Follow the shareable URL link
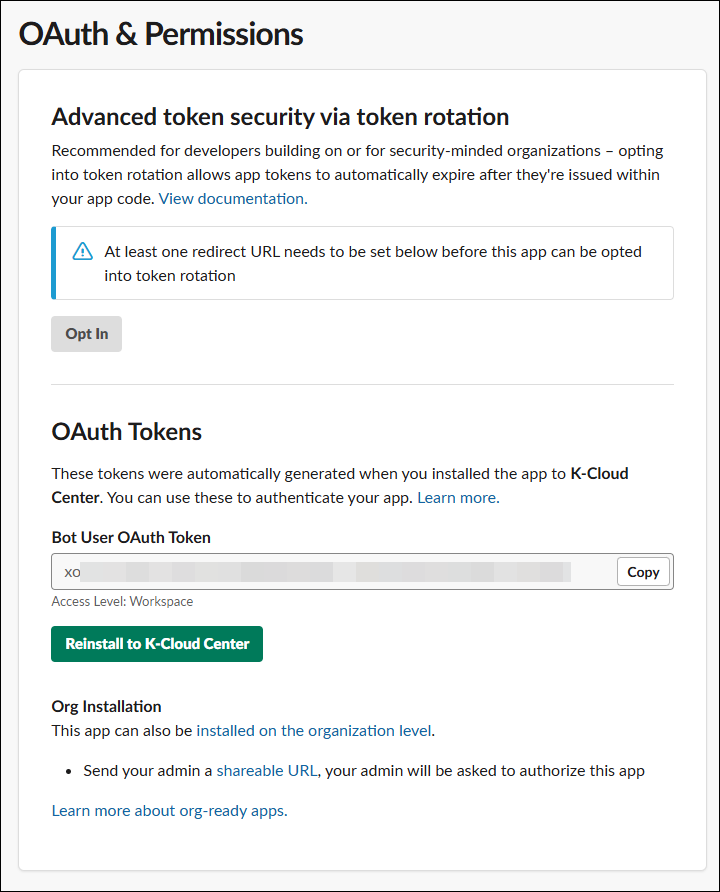Screen dimensions: 720x892 pos(267,770)
